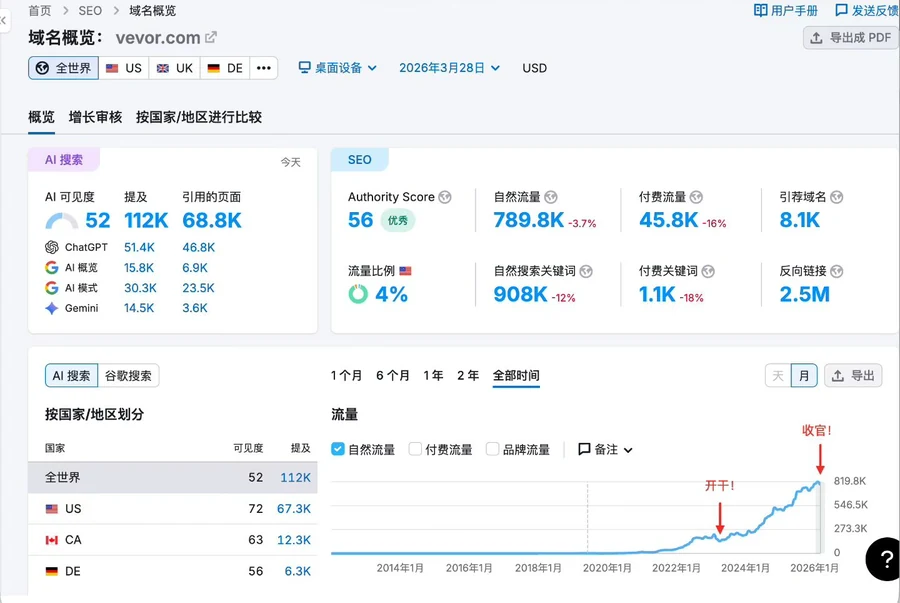900x603 pixels.
Task: Click the ChatGPT logo icon
Action: click(52, 247)
